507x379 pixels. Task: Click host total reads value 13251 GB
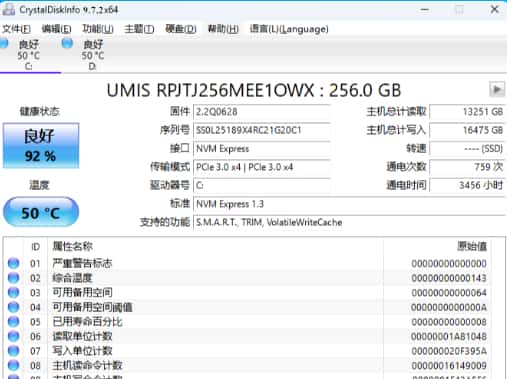click(467, 112)
